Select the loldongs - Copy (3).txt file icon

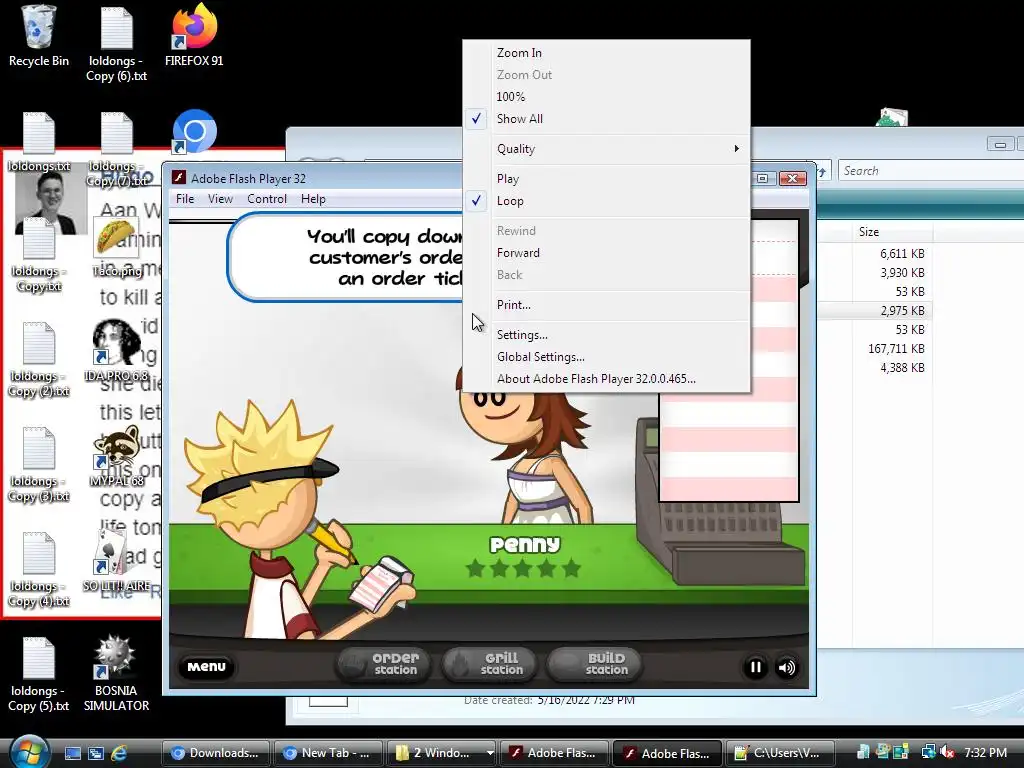39,464
